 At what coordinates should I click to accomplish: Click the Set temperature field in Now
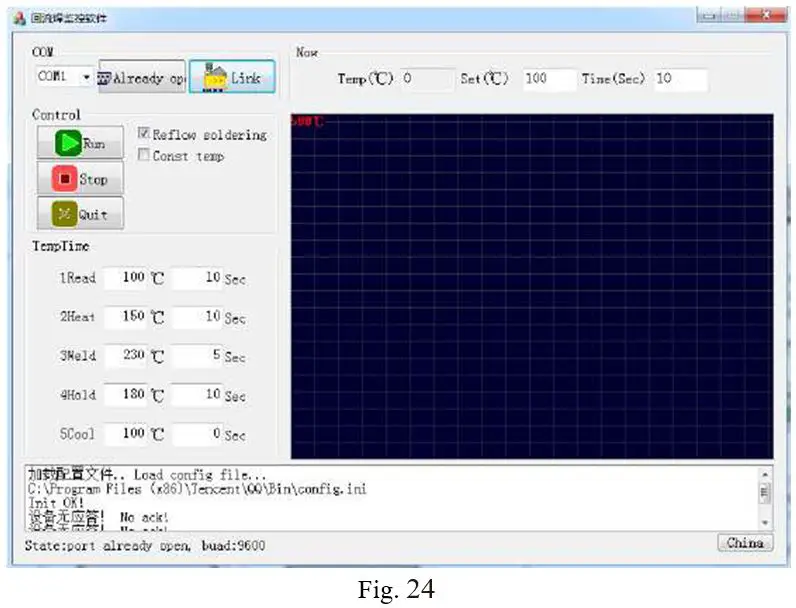pyautogui.click(x=548, y=79)
